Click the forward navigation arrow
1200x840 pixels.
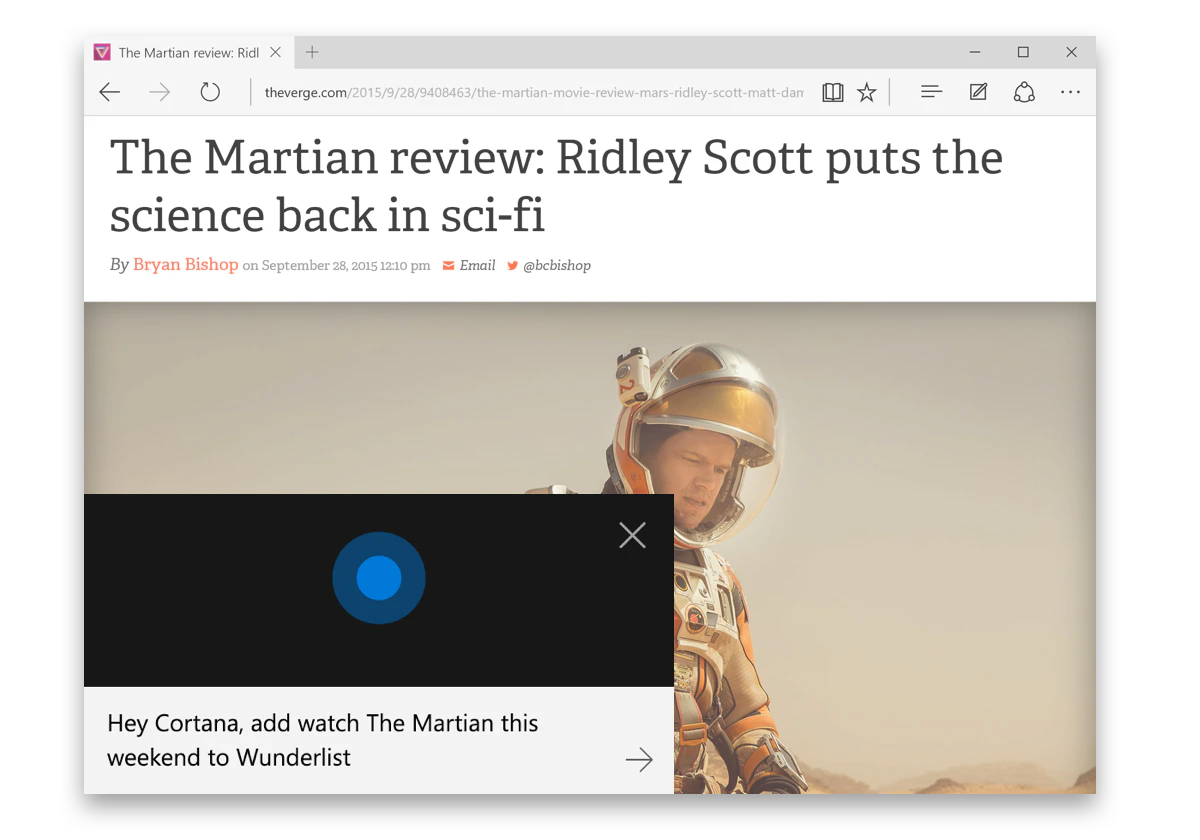click(159, 93)
